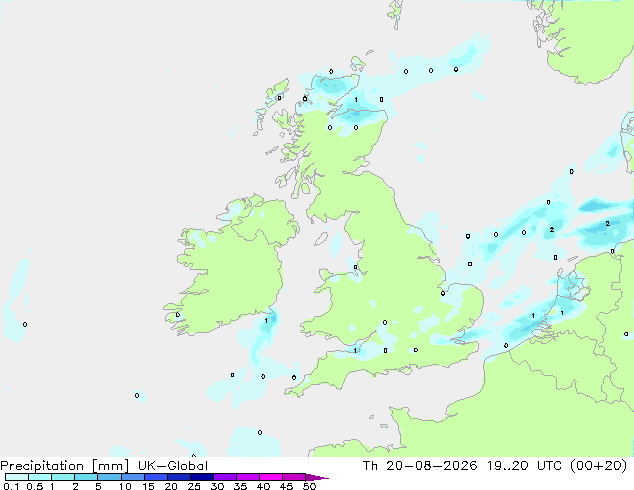634x490 pixels.
Task: Click the 25–30 mm dark navy swatch
Action: pyautogui.click(x=202, y=477)
